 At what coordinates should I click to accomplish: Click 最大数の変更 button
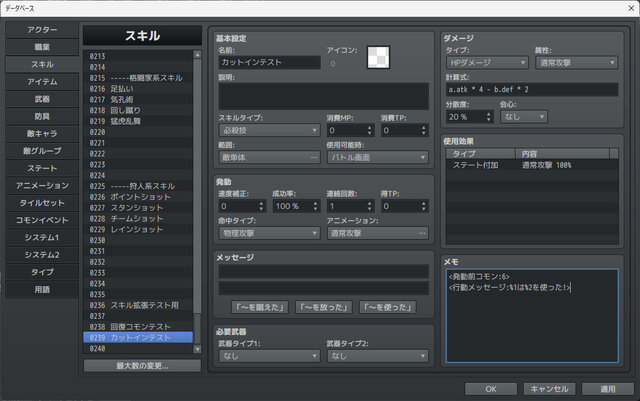(142, 365)
